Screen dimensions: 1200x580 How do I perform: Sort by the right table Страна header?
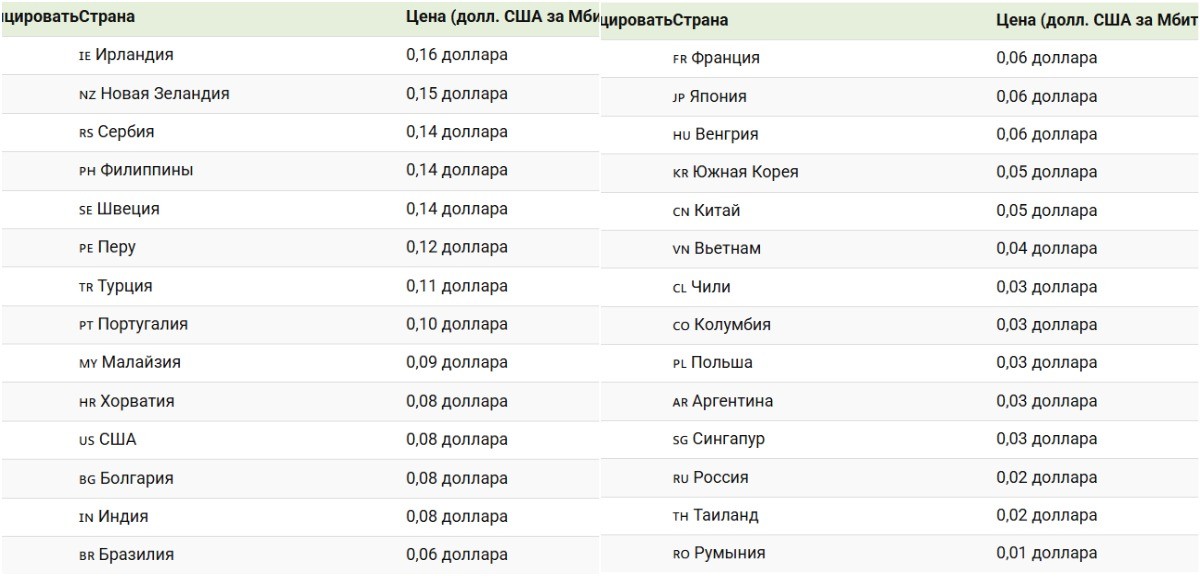(700, 20)
